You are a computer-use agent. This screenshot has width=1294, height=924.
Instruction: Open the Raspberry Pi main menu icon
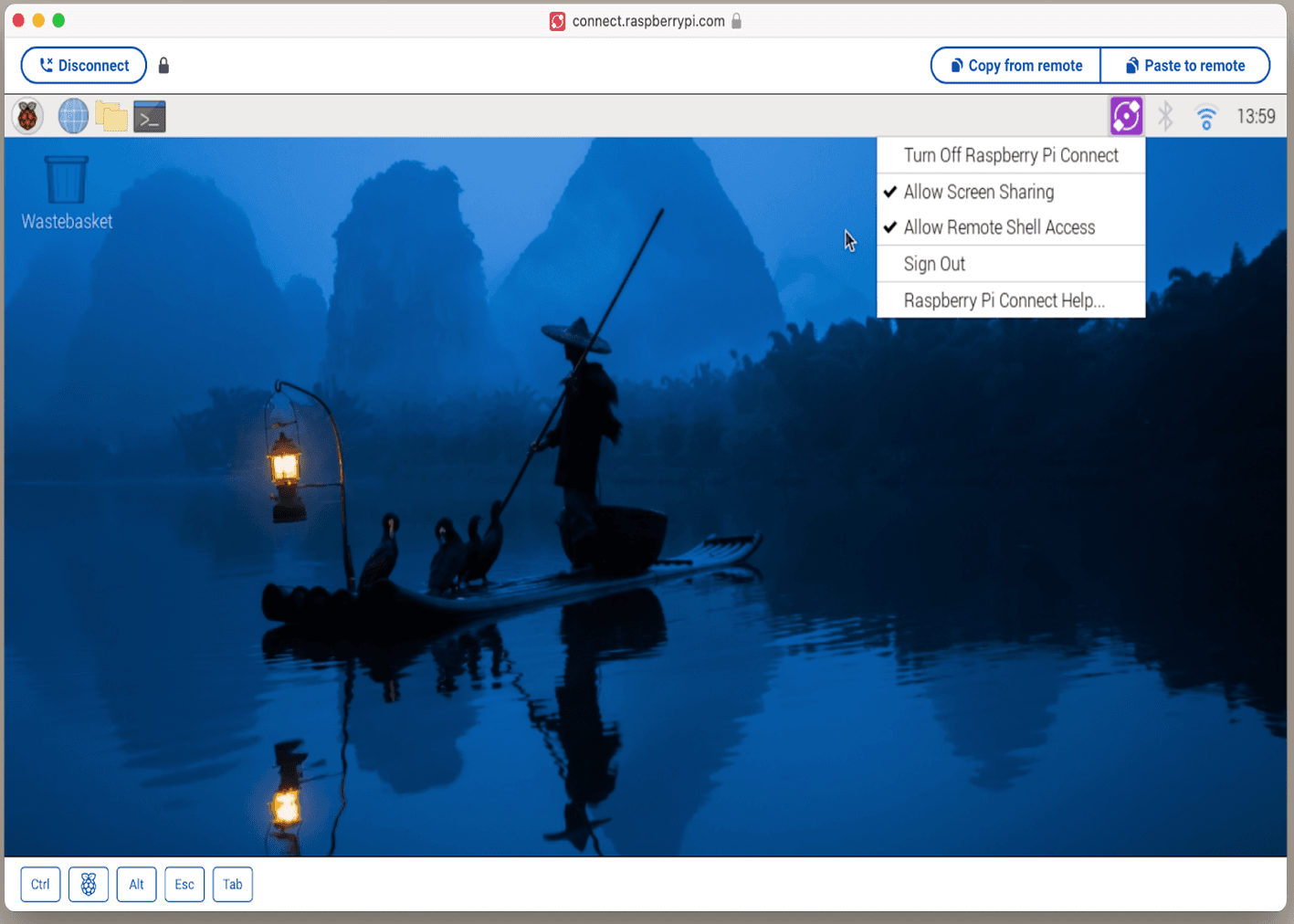coord(28,117)
